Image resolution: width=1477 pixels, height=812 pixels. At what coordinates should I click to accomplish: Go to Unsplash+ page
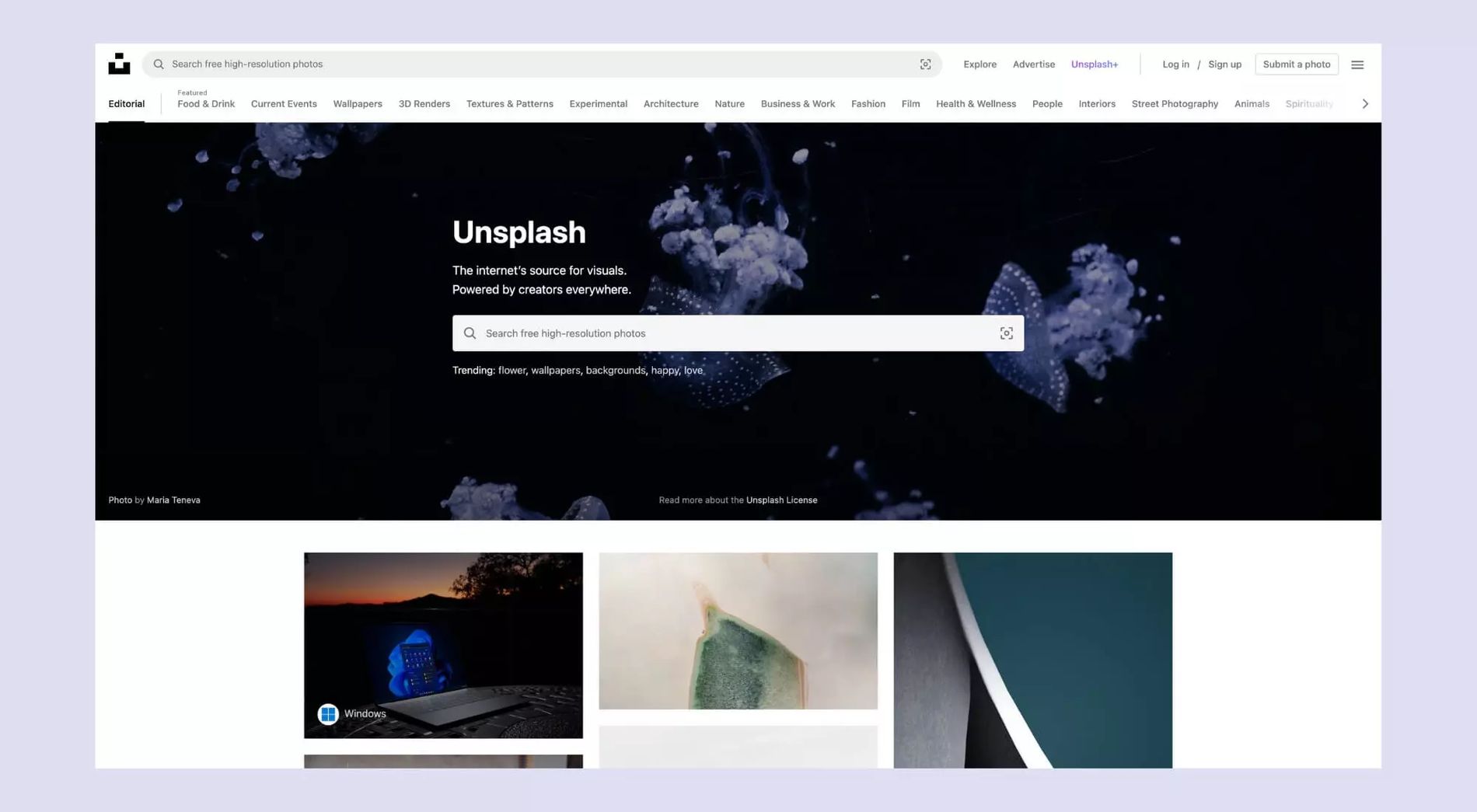pos(1095,64)
